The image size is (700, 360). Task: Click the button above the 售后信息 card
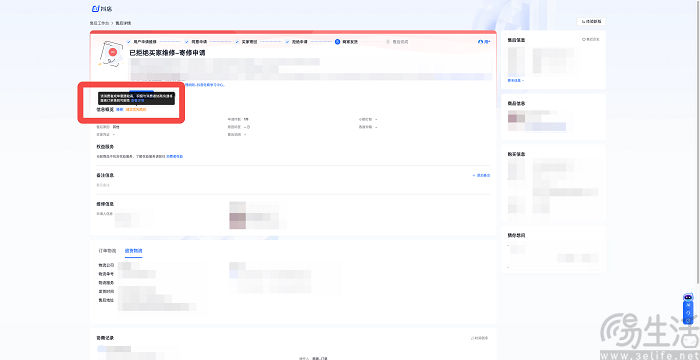click(591, 21)
